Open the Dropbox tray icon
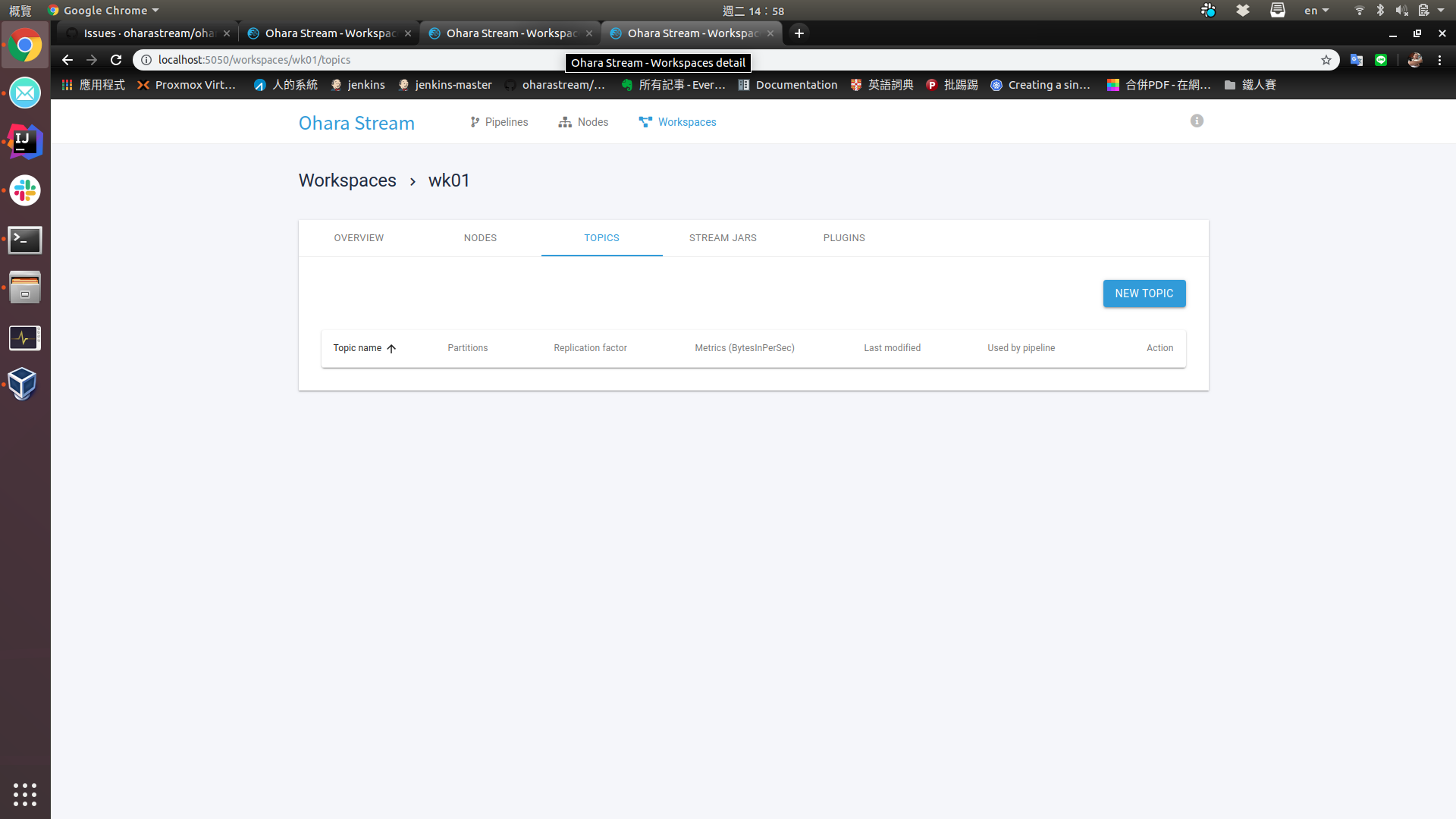This screenshot has width=1456, height=819. (1243, 11)
